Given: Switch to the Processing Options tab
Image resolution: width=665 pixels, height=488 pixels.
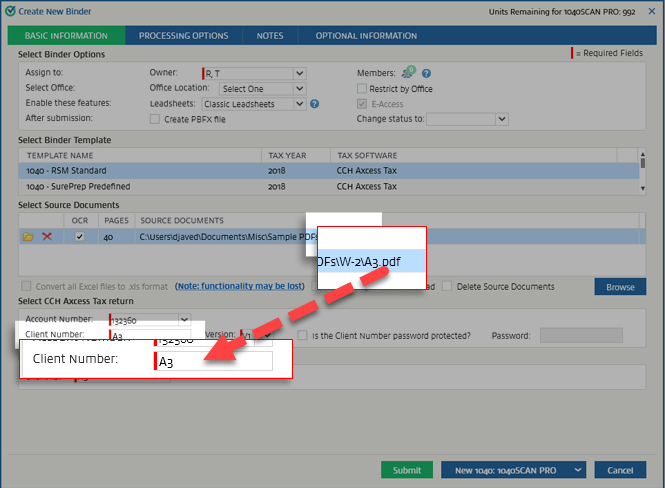Looking at the screenshot, I should 183,36.
